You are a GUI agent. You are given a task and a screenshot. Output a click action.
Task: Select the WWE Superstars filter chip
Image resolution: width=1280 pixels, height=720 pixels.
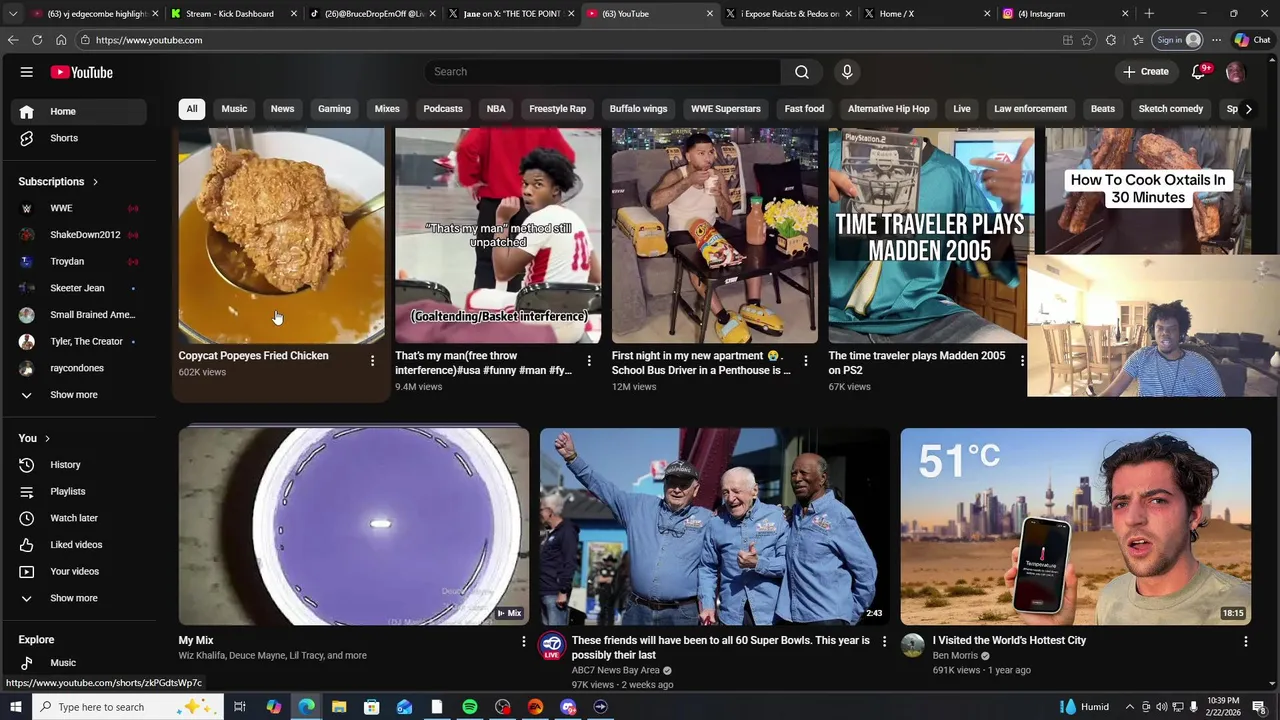tap(726, 109)
